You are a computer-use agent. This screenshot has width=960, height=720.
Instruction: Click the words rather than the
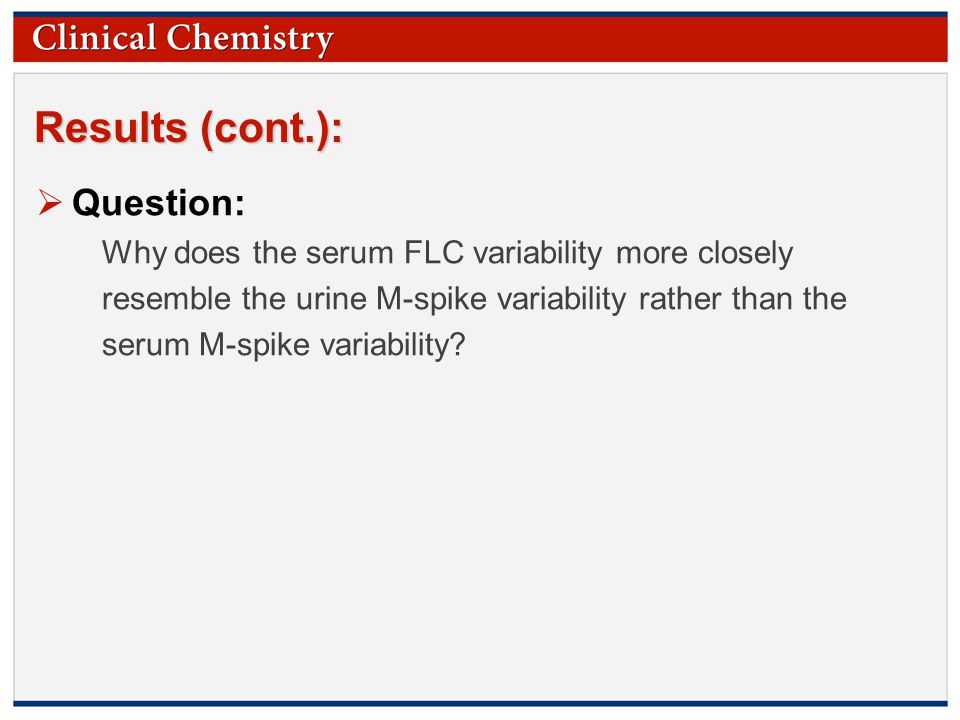[743, 299]
